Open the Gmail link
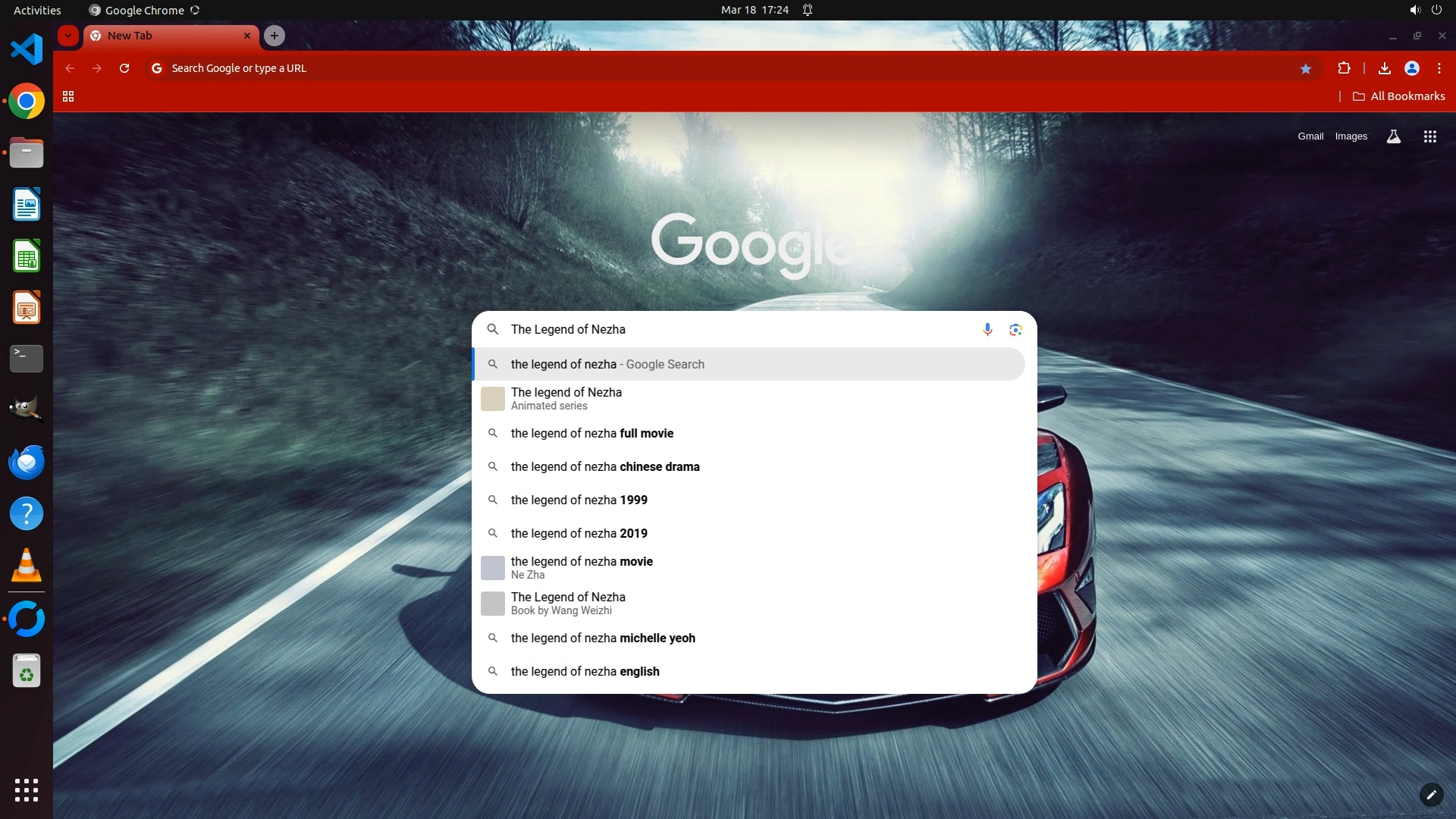This screenshot has height=819, width=1456. point(1310,136)
